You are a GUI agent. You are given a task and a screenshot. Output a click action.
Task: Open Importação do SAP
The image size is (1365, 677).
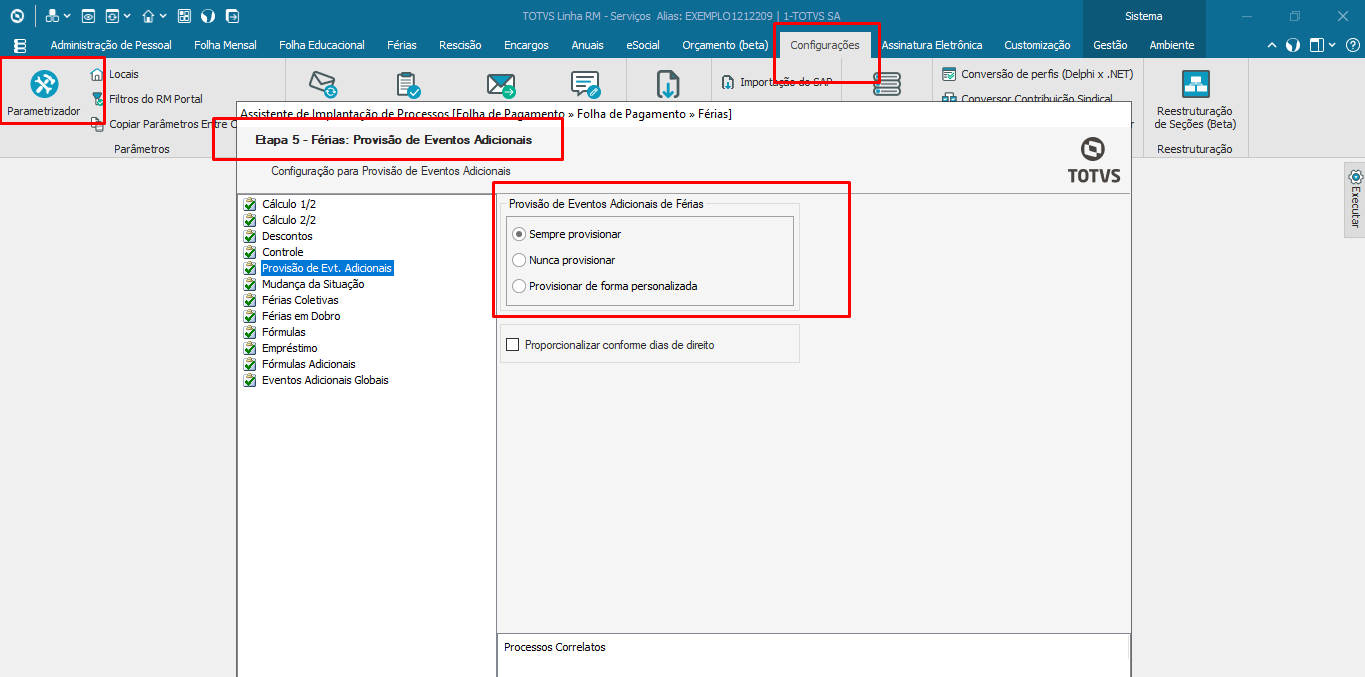pyautogui.click(x=777, y=82)
